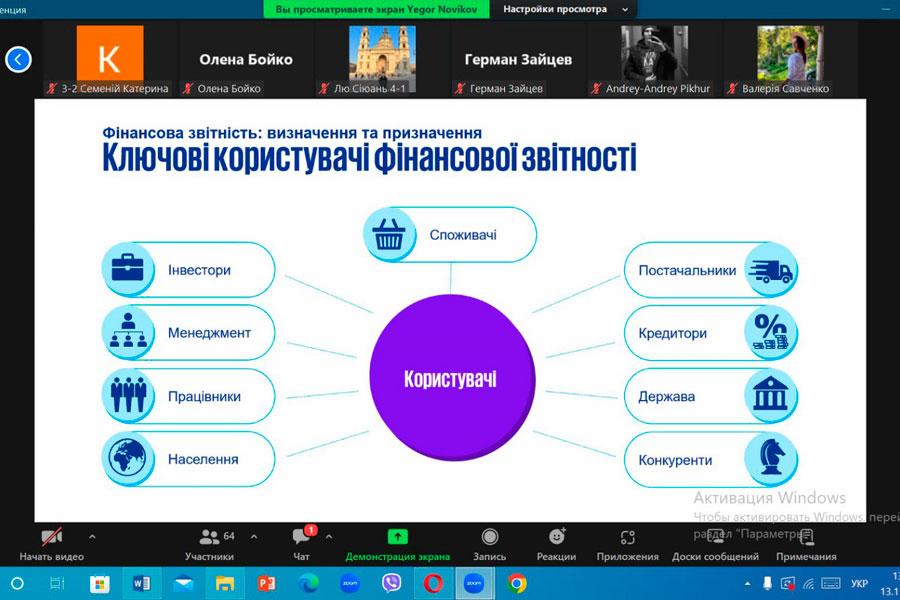The image size is (900, 600).
Task: Click the Інвестори briefcase icon on slide
Action: click(127, 268)
